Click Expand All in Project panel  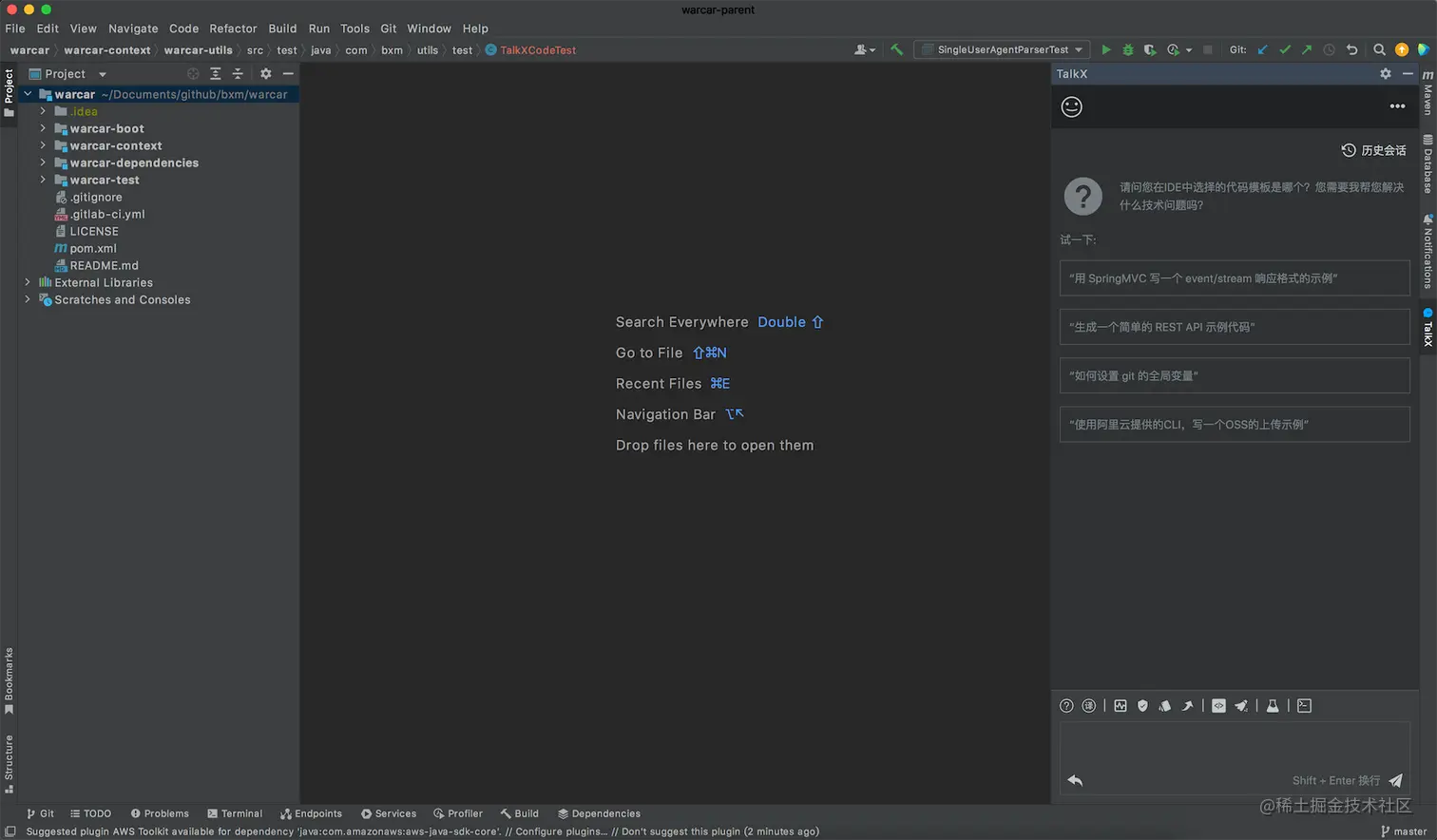[x=215, y=73]
